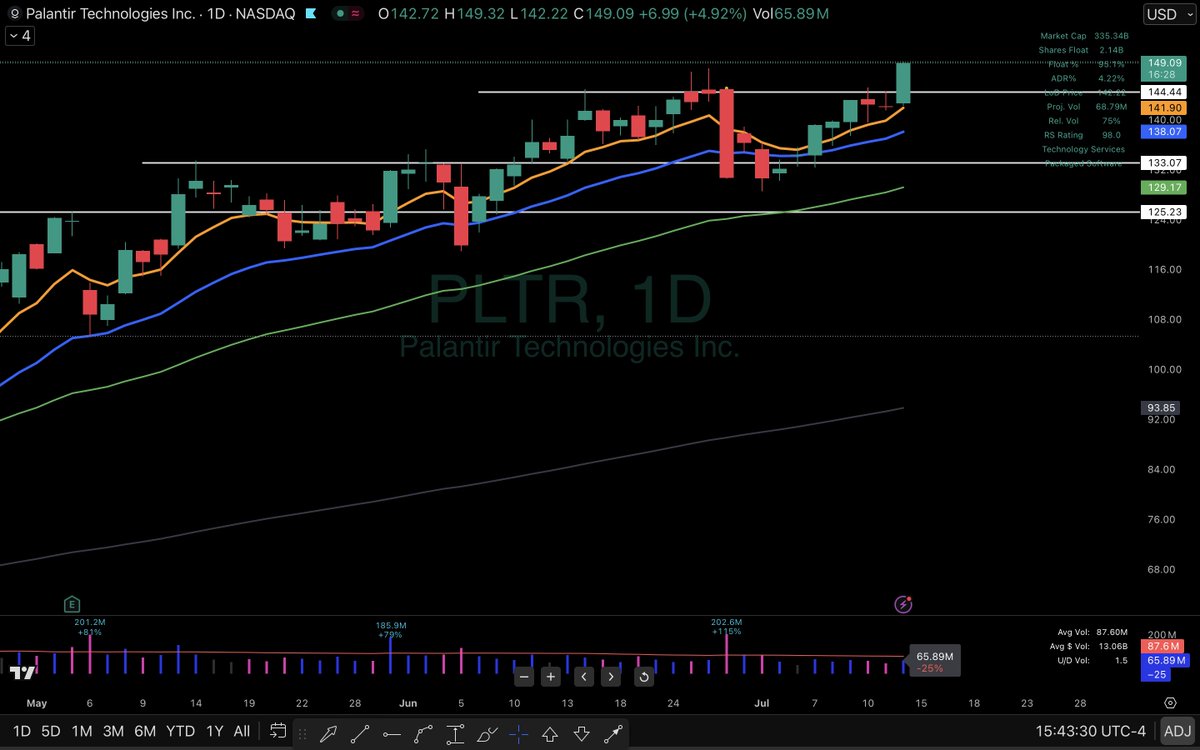Click the 201.2M +81% volume annotation
Screen dimensions: 1200x750
(x=90, y=626)
